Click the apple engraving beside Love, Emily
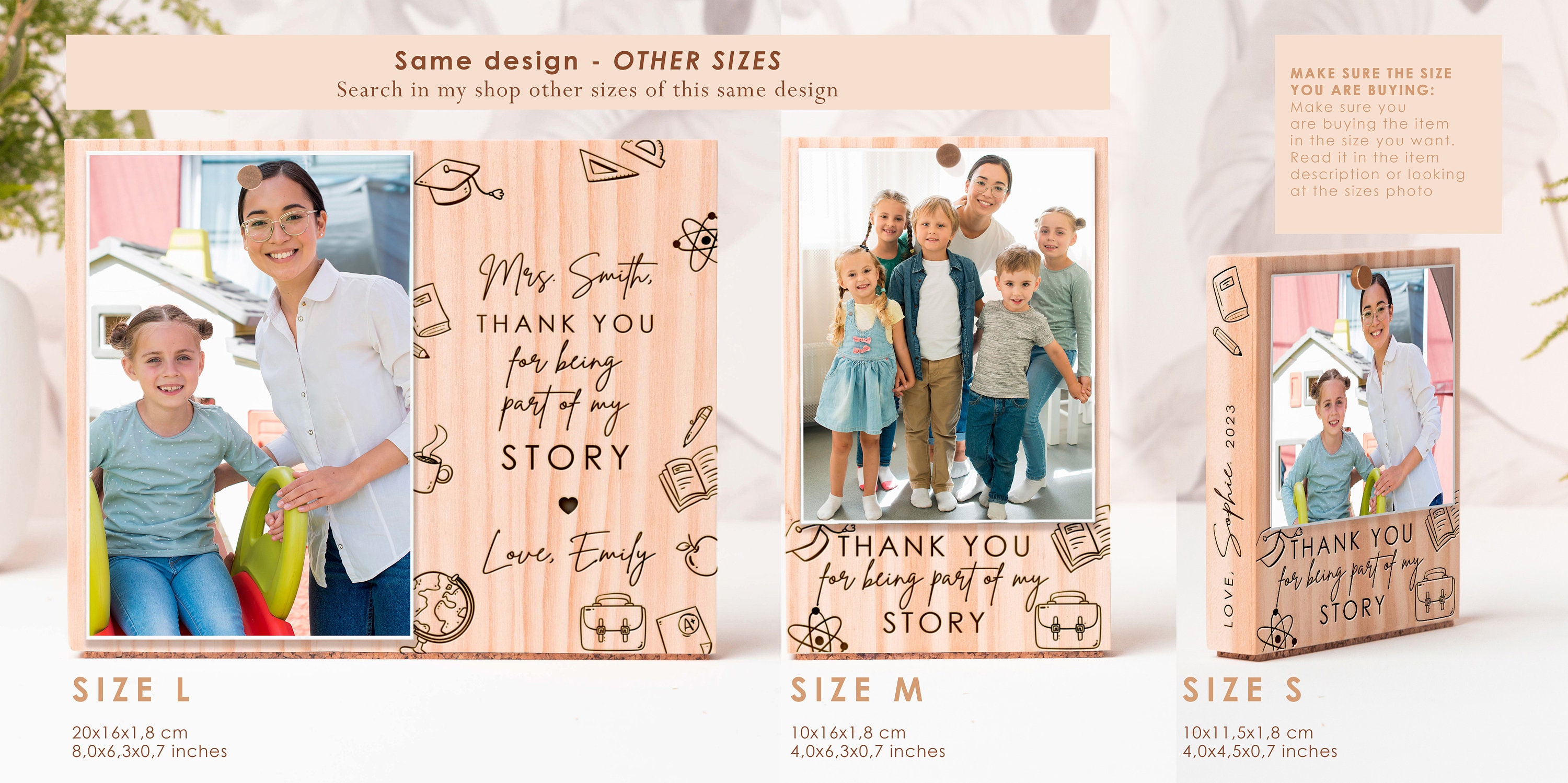Screen dimensions: 1568x783 [x=698, y=554]
